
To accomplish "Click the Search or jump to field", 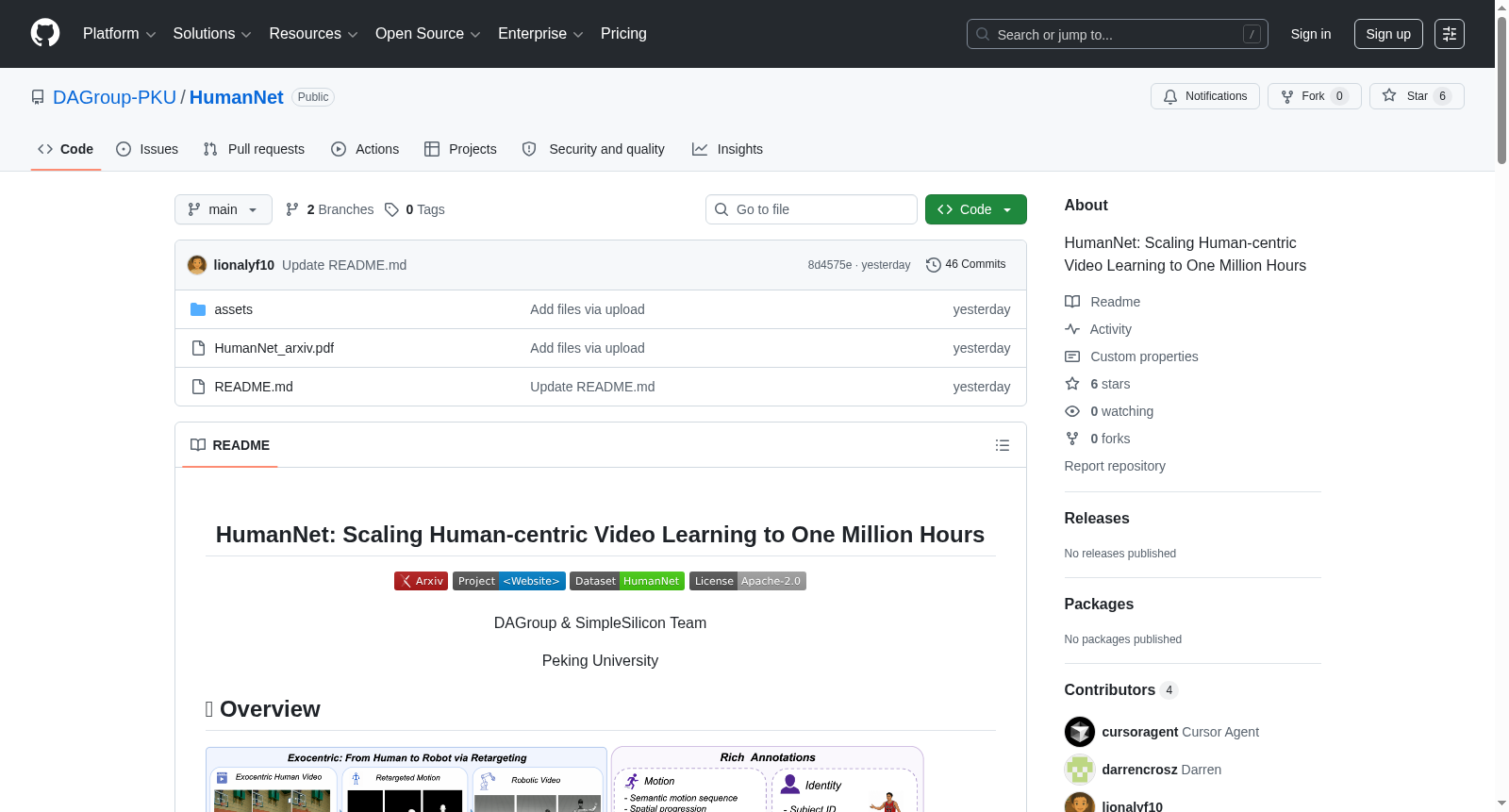I will 1118,34.
